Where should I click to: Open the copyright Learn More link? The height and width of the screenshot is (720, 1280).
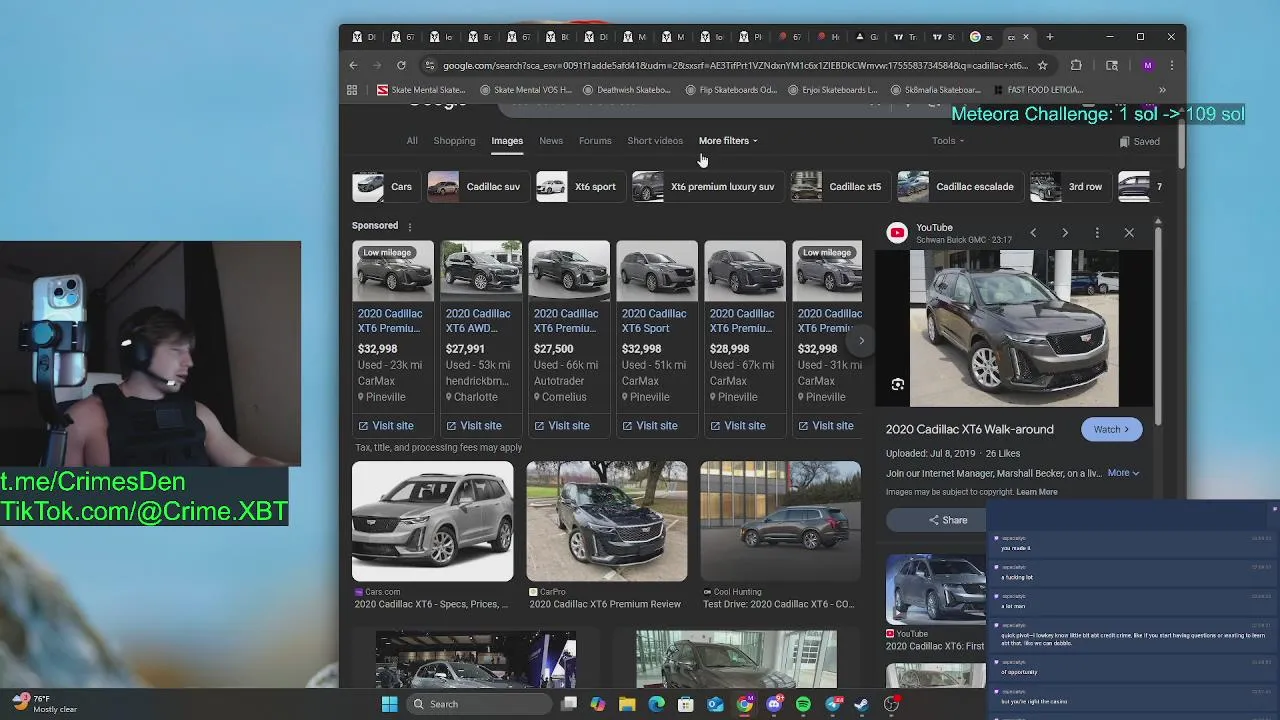pos(1036,492)
